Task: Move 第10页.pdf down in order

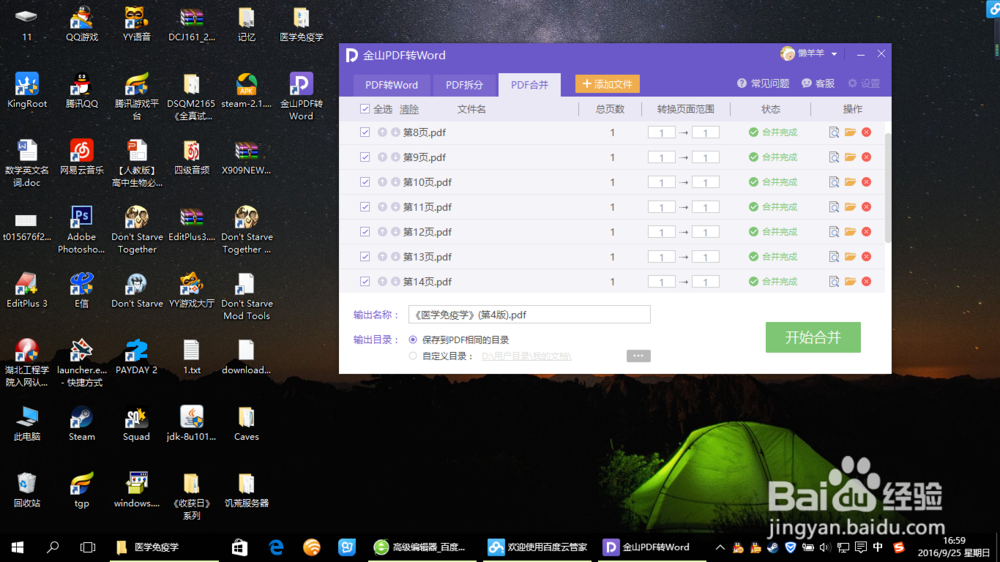Action: pos(395,182)
